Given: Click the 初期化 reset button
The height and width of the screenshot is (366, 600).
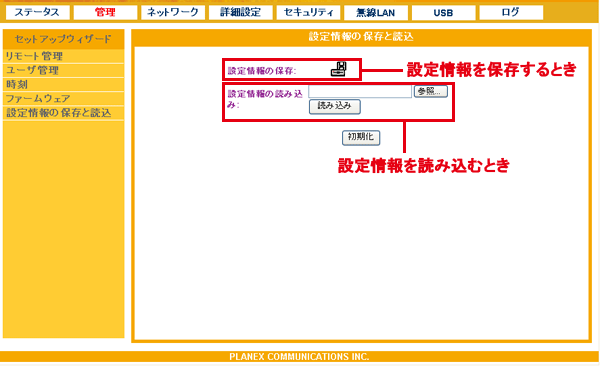Looking at the screenshot, I should pyautogui.click(x=361, y=138).
